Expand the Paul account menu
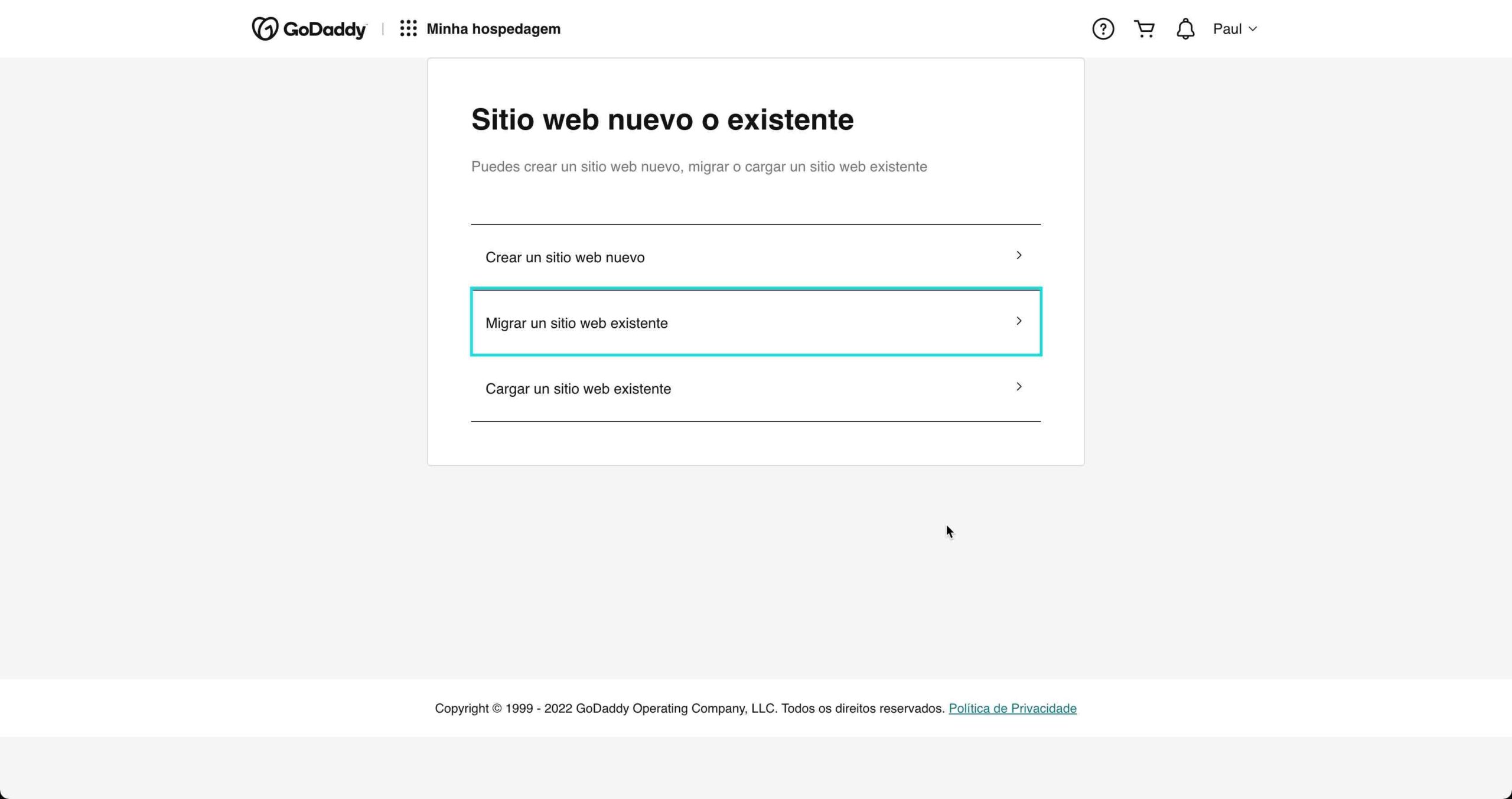The height and width of the screenshot is (799, 1512). click(1235, 29)
